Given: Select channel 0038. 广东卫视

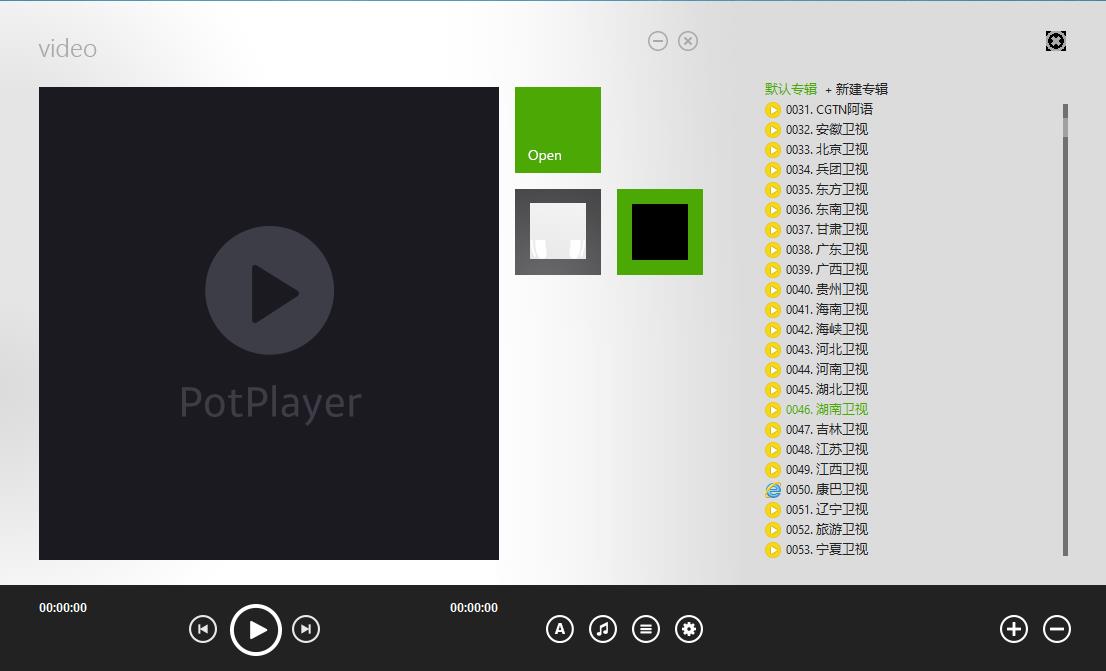Looking at the screenshot, I should click(x=817, y=250).
